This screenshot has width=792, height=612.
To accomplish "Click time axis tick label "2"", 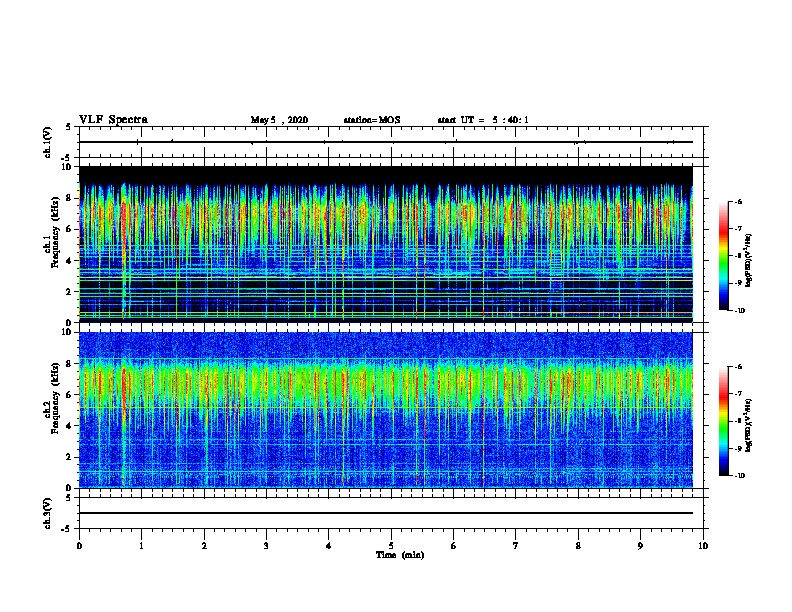I will click(204, 545).
